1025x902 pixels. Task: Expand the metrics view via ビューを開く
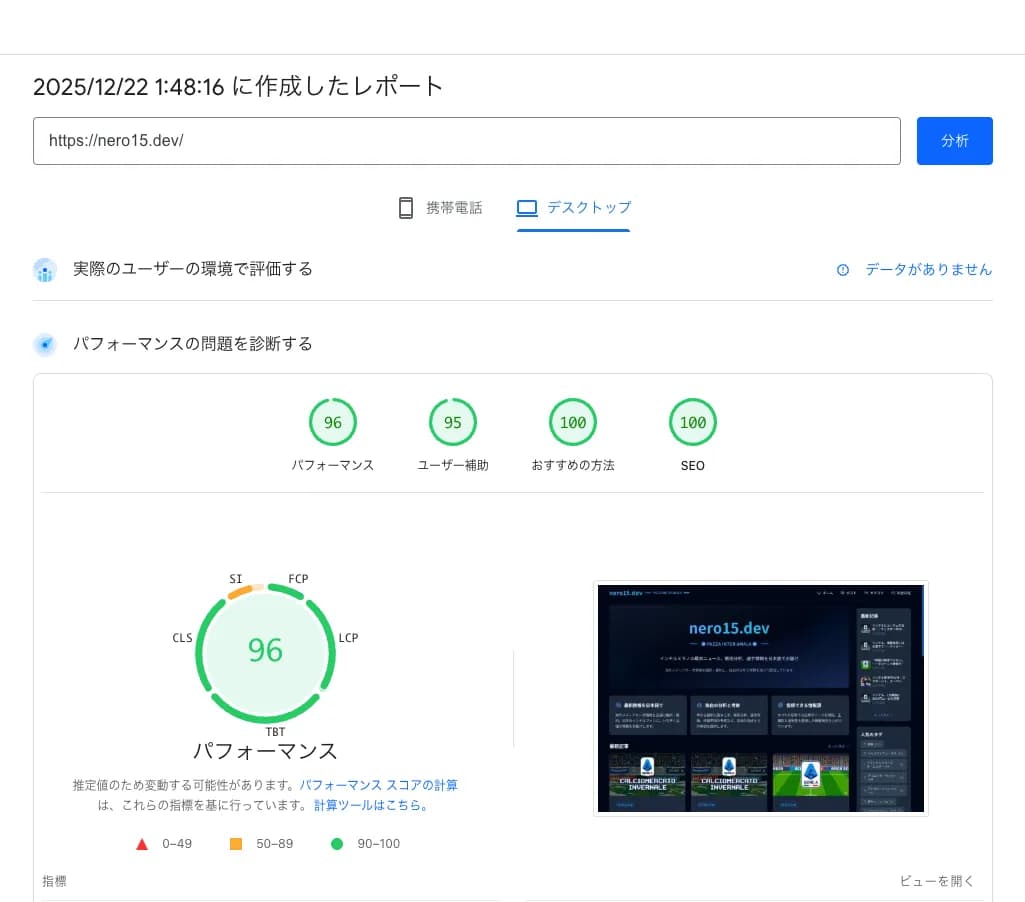(936, 881)
